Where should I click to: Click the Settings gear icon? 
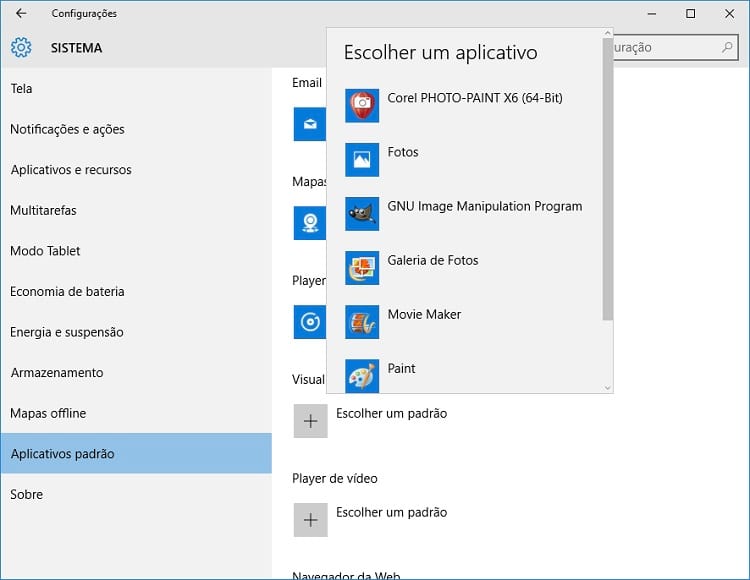21,48
